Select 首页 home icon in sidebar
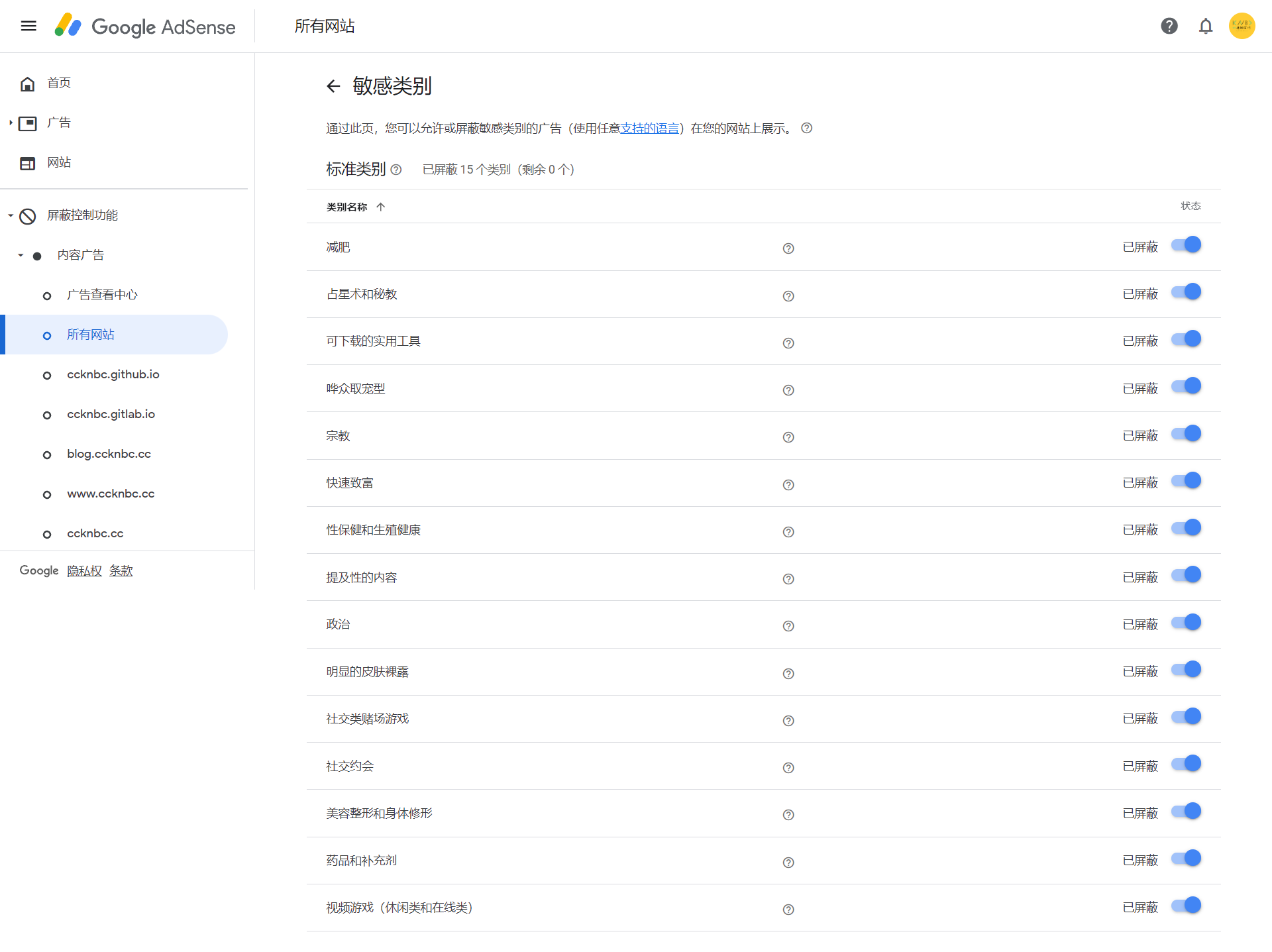This screenshot has width=1272, height=952. pyautogui.click(x=27, y=83)
